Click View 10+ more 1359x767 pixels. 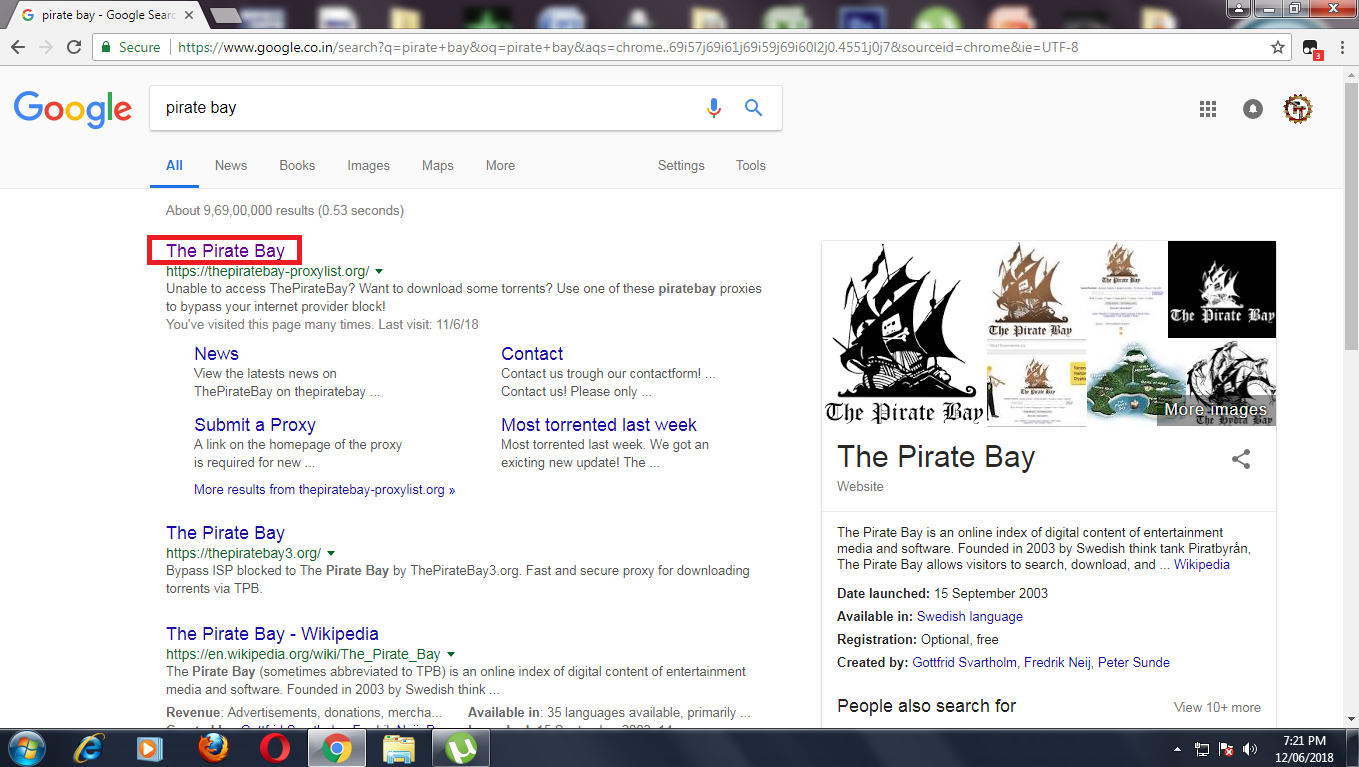(x=1217, y=708)
